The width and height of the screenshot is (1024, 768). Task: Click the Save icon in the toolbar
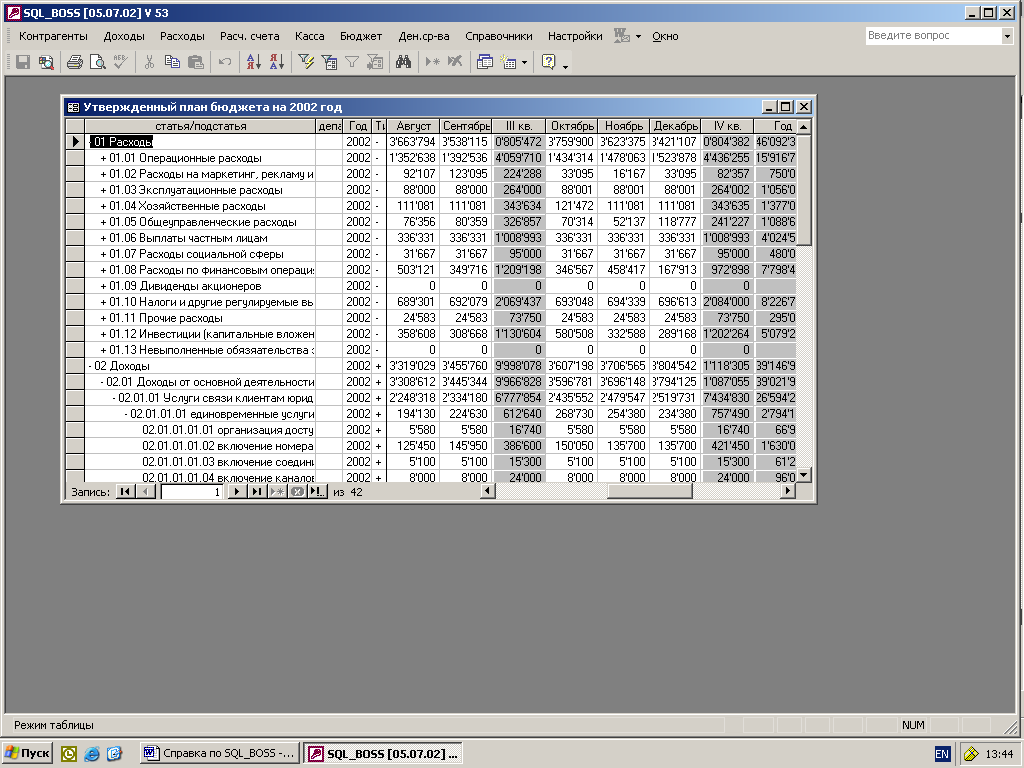23,62
